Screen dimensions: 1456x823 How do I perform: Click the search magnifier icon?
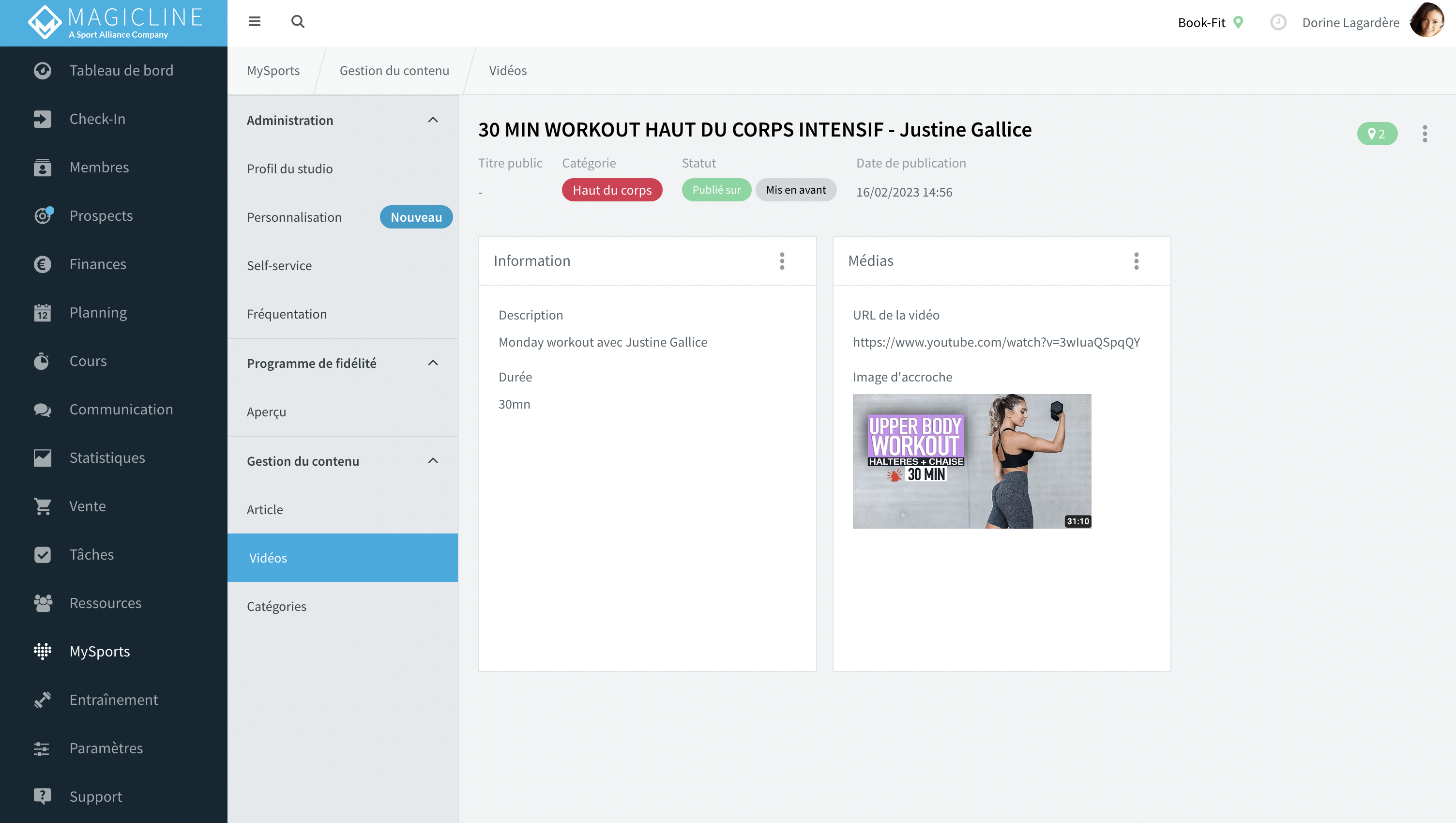(298, 21)
